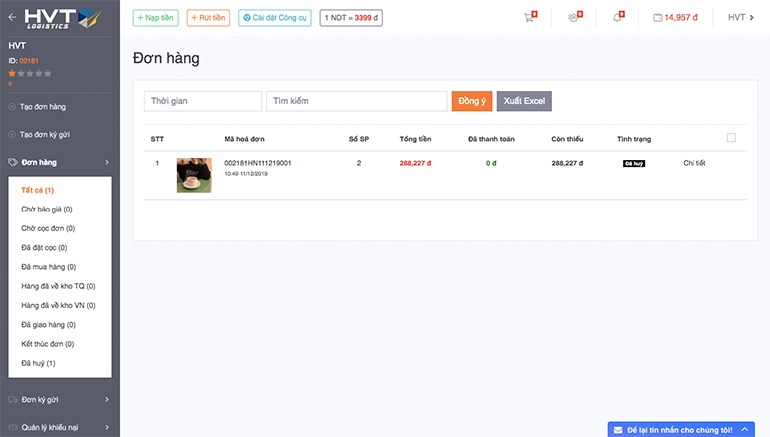Click the orange Đồng ý button

(471, 101)
